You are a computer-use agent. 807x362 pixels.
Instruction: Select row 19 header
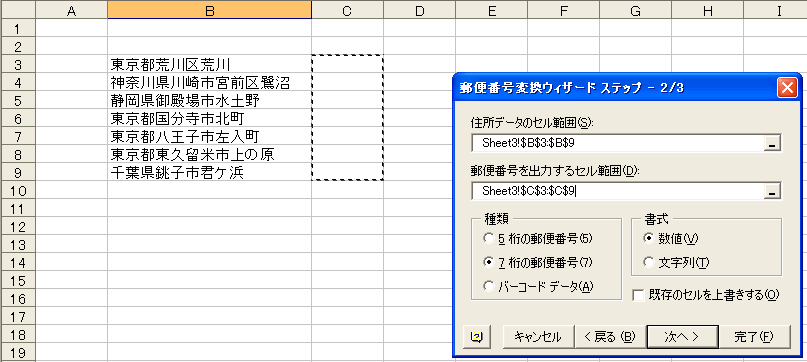pyautogui.click(x=18, y=353)
